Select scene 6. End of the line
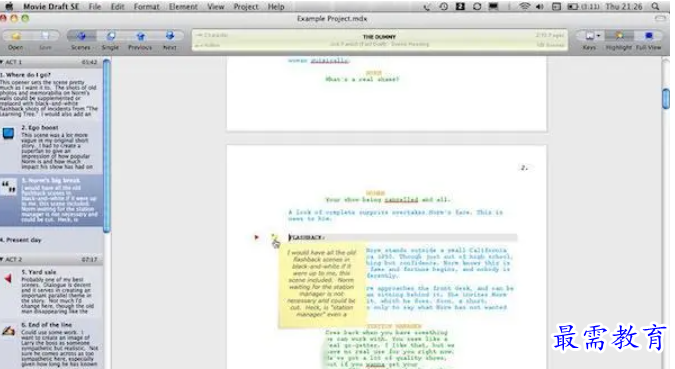 (x=51, y=344)
